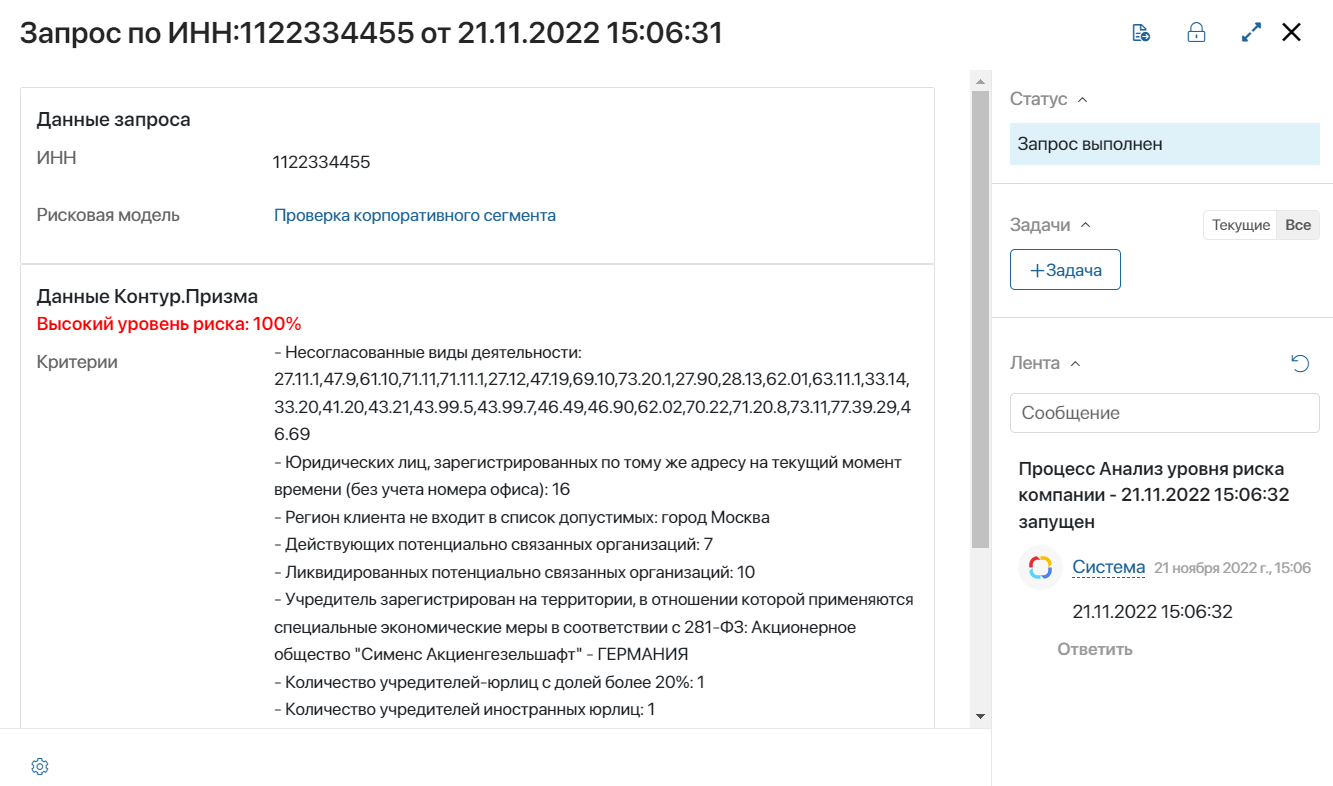This screenshot has width=1333, height=786.
Task: Click the document export icon in header
Action: click(x=1140, y=33)
